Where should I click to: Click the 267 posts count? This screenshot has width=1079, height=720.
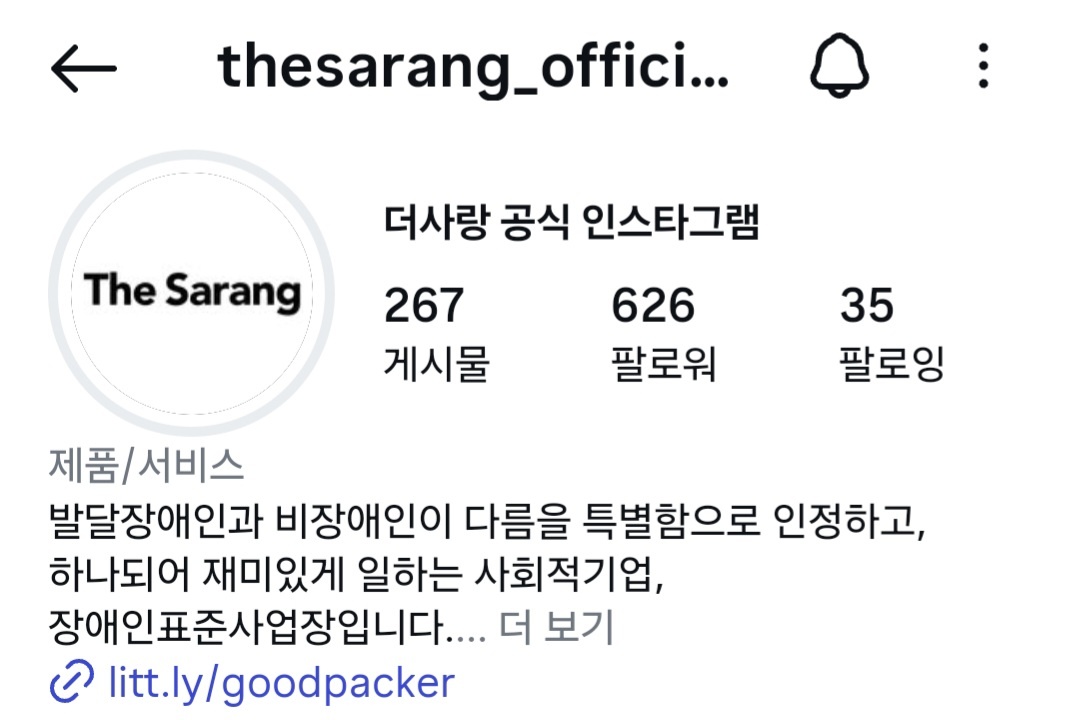[x=424, y=305]
